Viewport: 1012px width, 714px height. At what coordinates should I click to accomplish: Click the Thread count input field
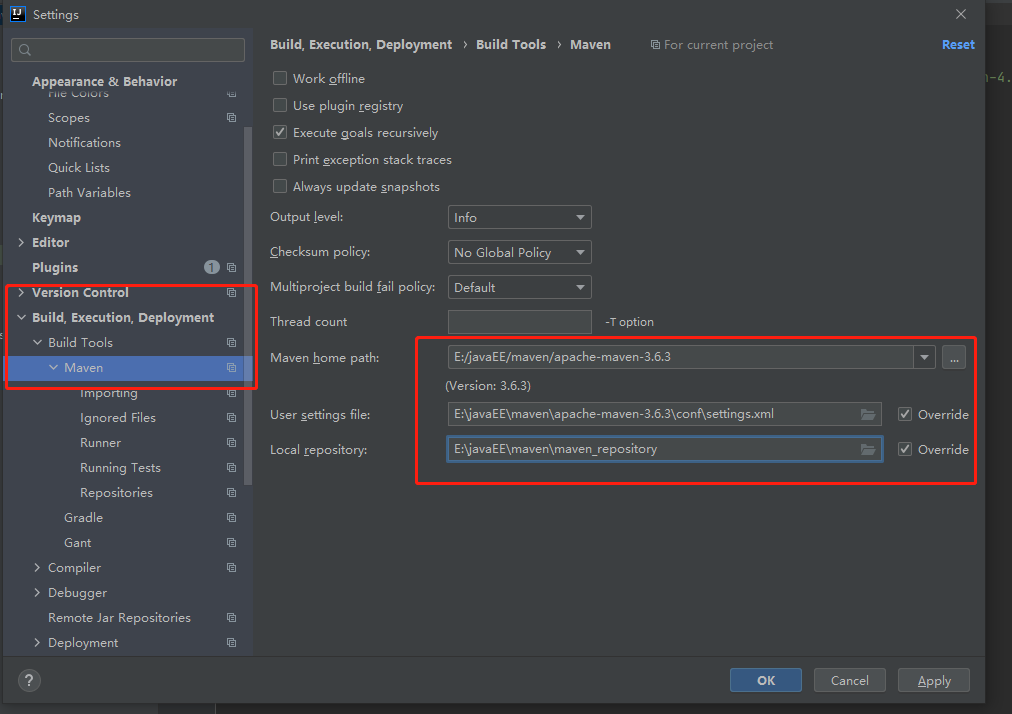click(x=520, y=321)
